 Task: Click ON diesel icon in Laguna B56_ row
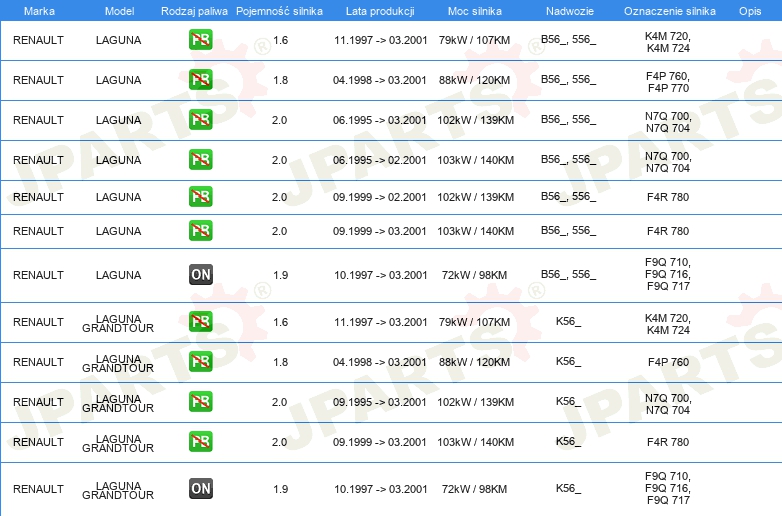click(x=201, y=274)
